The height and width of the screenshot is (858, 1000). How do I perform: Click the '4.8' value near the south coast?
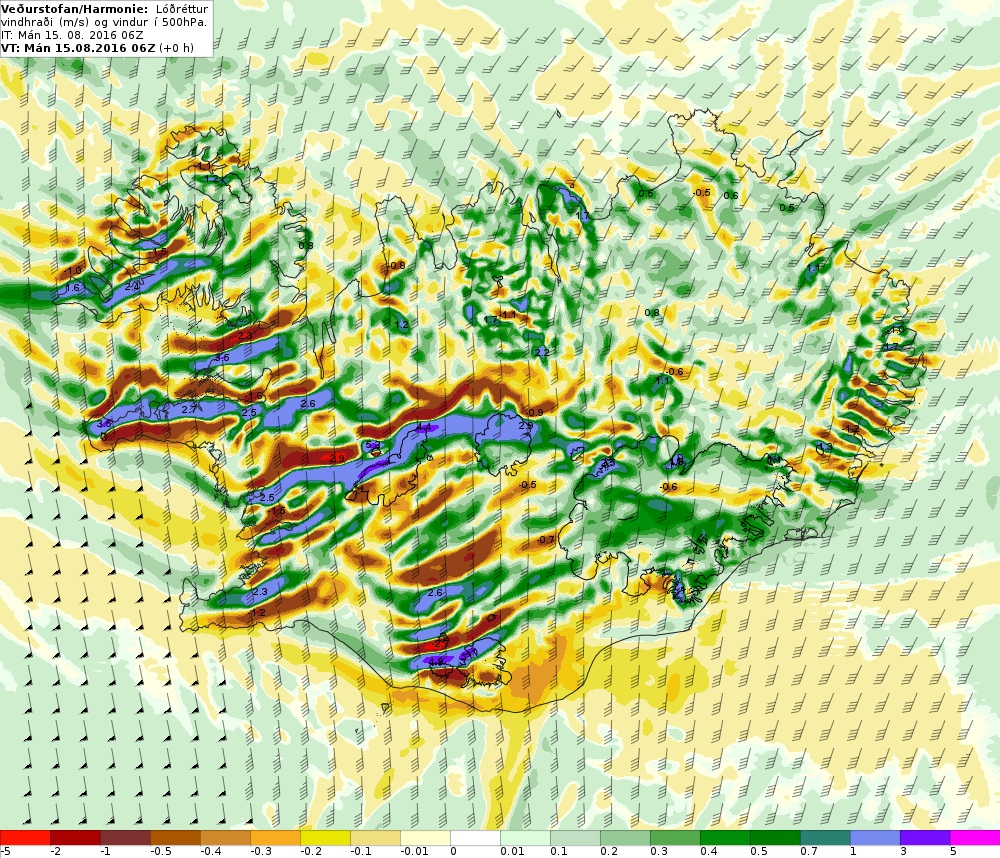(436, 662)
